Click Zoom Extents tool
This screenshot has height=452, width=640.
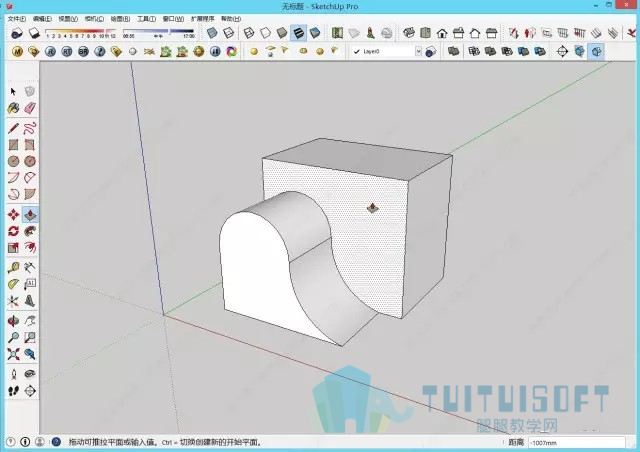(x=13, y=354)
